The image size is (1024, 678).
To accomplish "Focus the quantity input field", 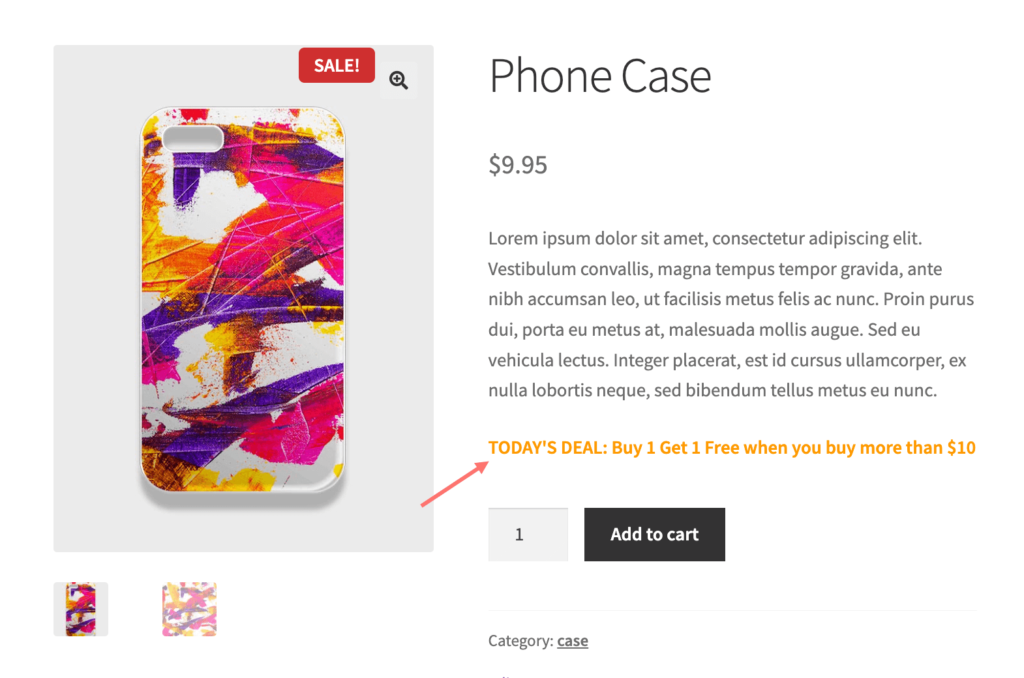I will pyautogui.click(x=528, y=534).
